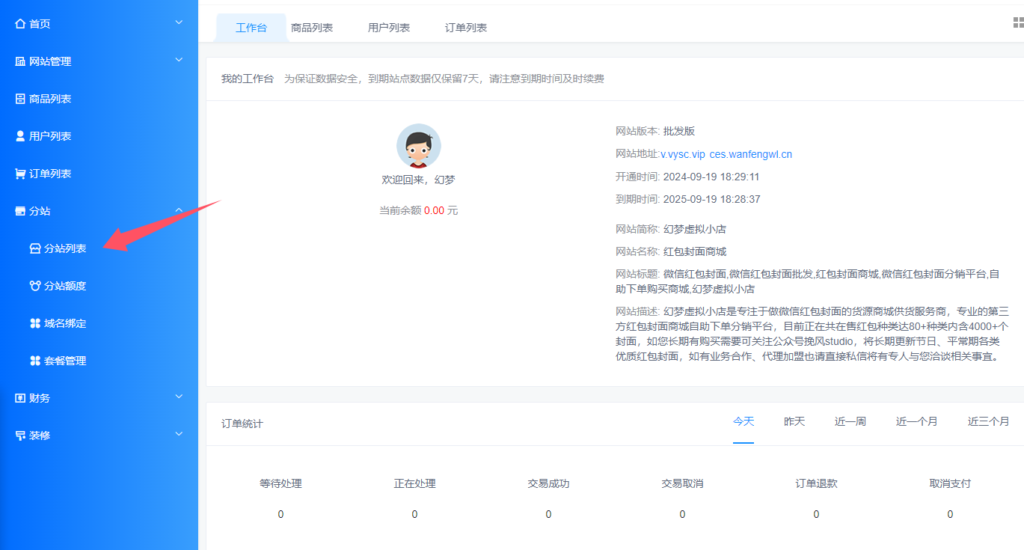Click the grid icon at top right
Image resolution: width=1024 pixels, height=550 pixels.
(x=1018, y=23)
